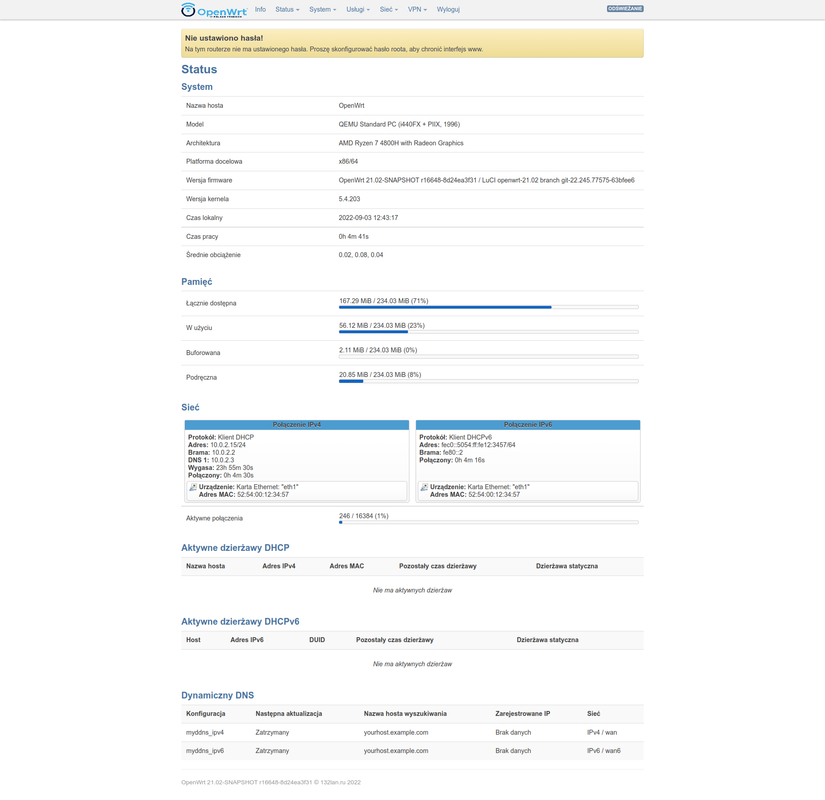Click the Adres IPv4 column header
825x800 pixels.
pyautogui.click(x=279, y=566)
